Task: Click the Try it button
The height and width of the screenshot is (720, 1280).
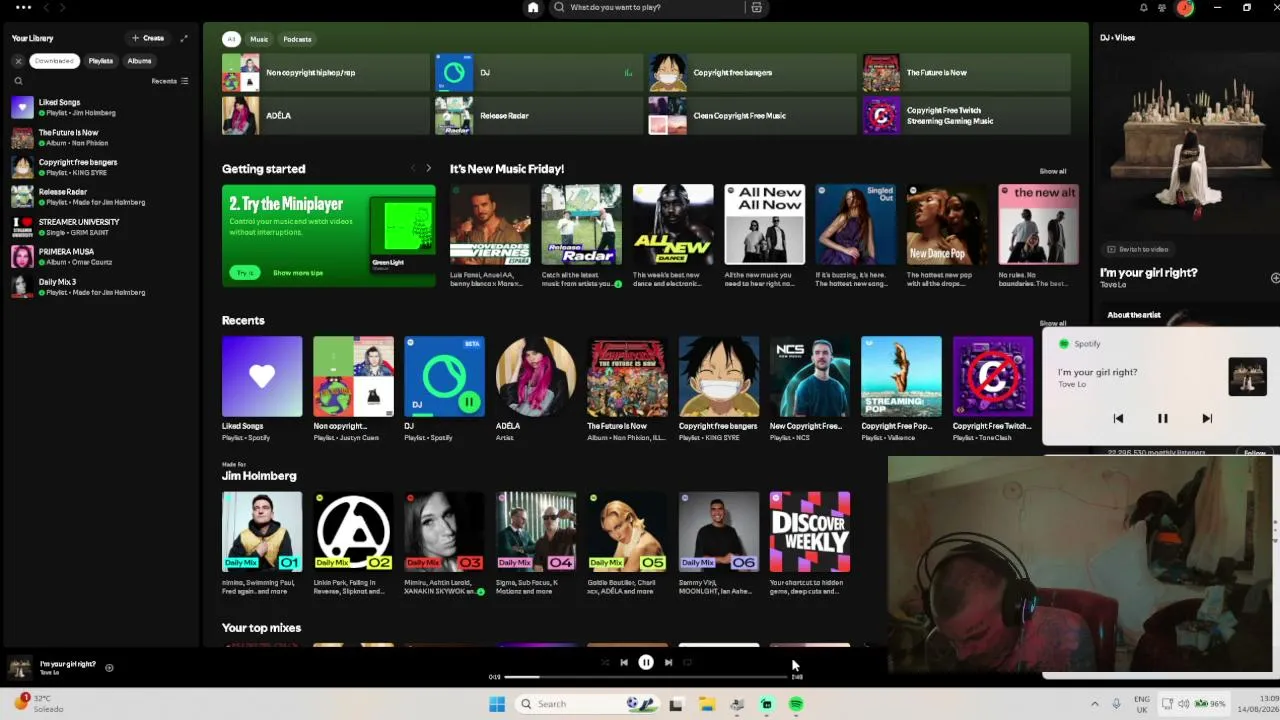Action: pyautogui.click(x=245, y=272)
